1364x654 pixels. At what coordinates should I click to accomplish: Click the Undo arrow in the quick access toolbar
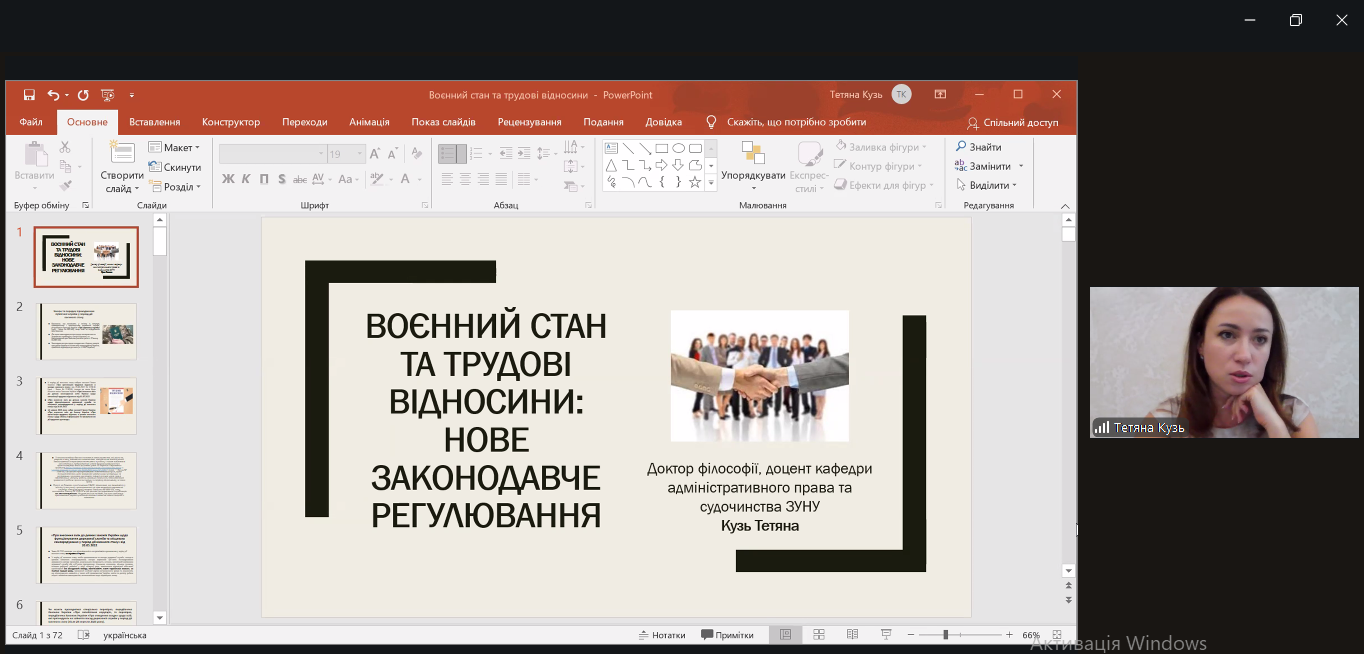[53, 95]
